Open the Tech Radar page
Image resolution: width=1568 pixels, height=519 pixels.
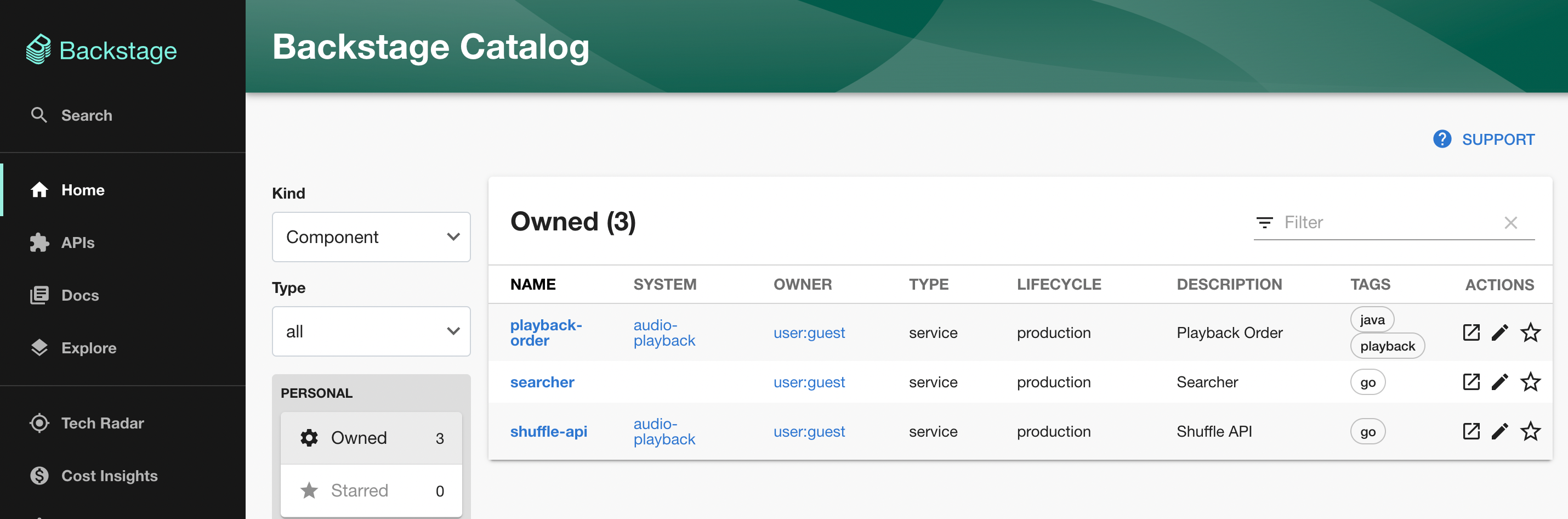click(101, 423)
